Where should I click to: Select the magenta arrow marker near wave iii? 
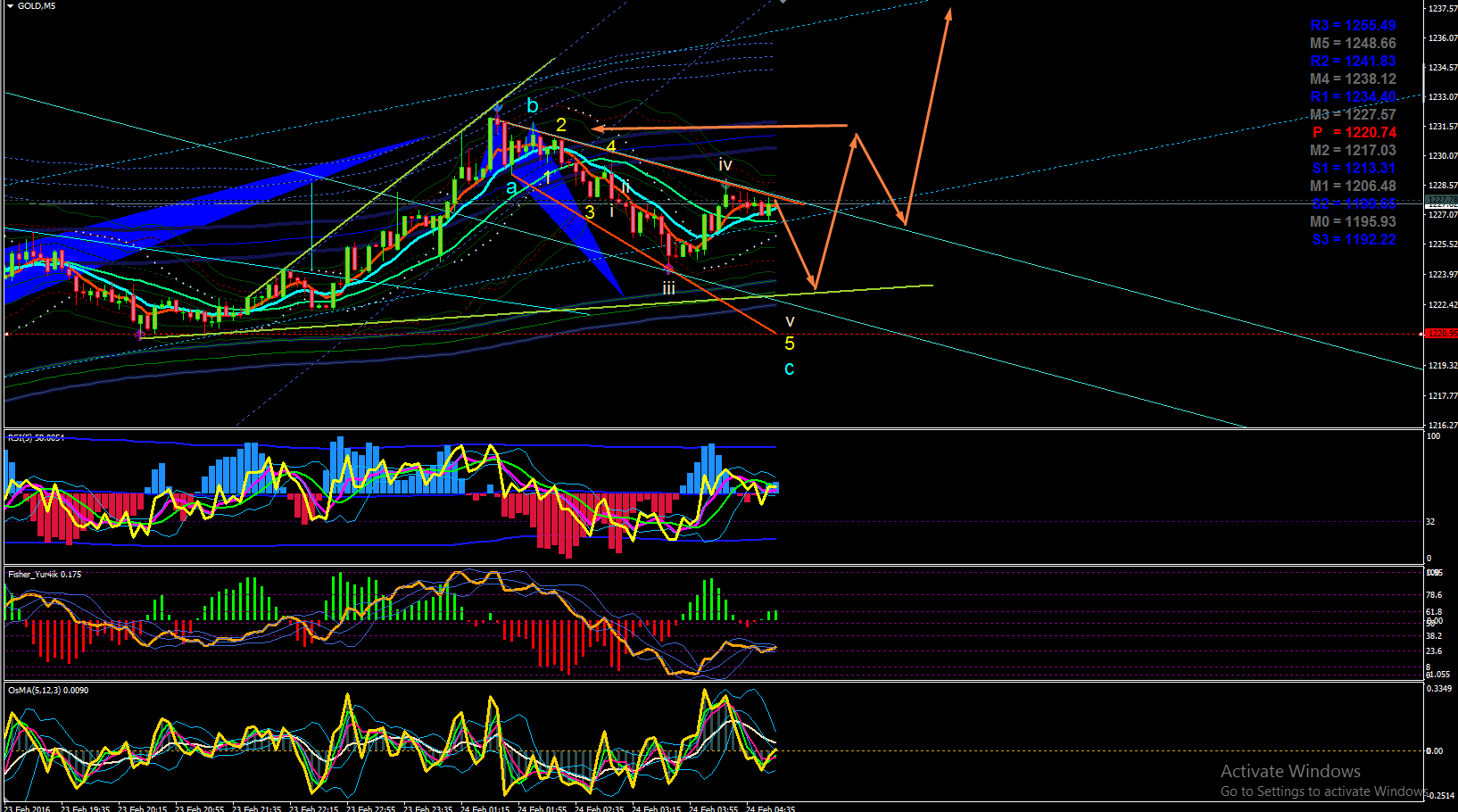[669, 267]
